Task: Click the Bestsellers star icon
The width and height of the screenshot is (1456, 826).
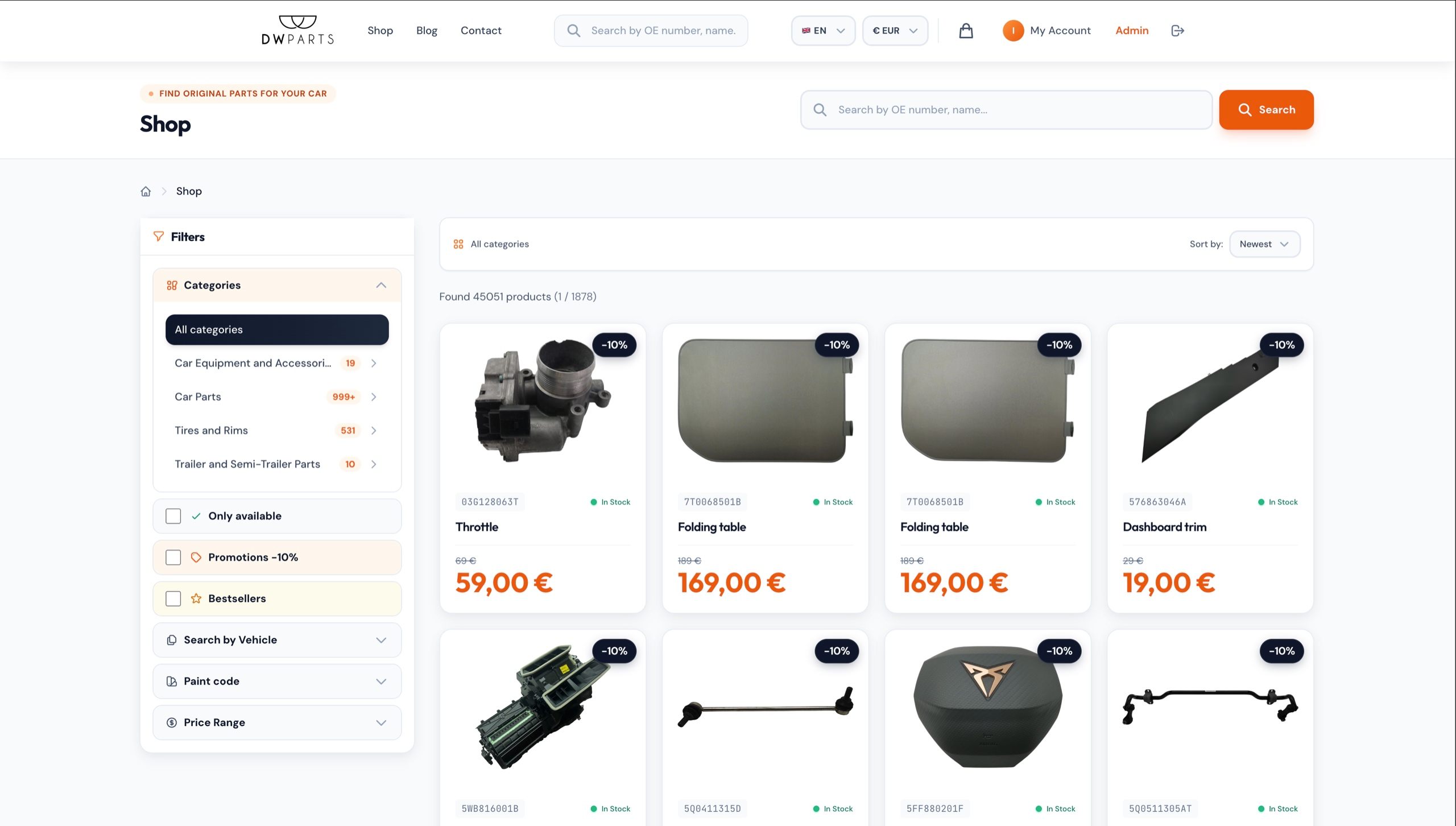Action: tap(196, 598)
